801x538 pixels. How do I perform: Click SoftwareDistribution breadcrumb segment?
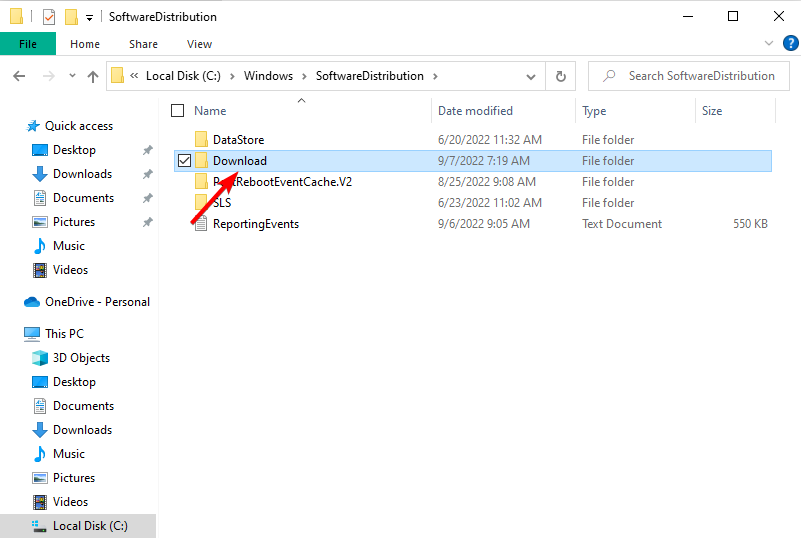pos(369,76)
